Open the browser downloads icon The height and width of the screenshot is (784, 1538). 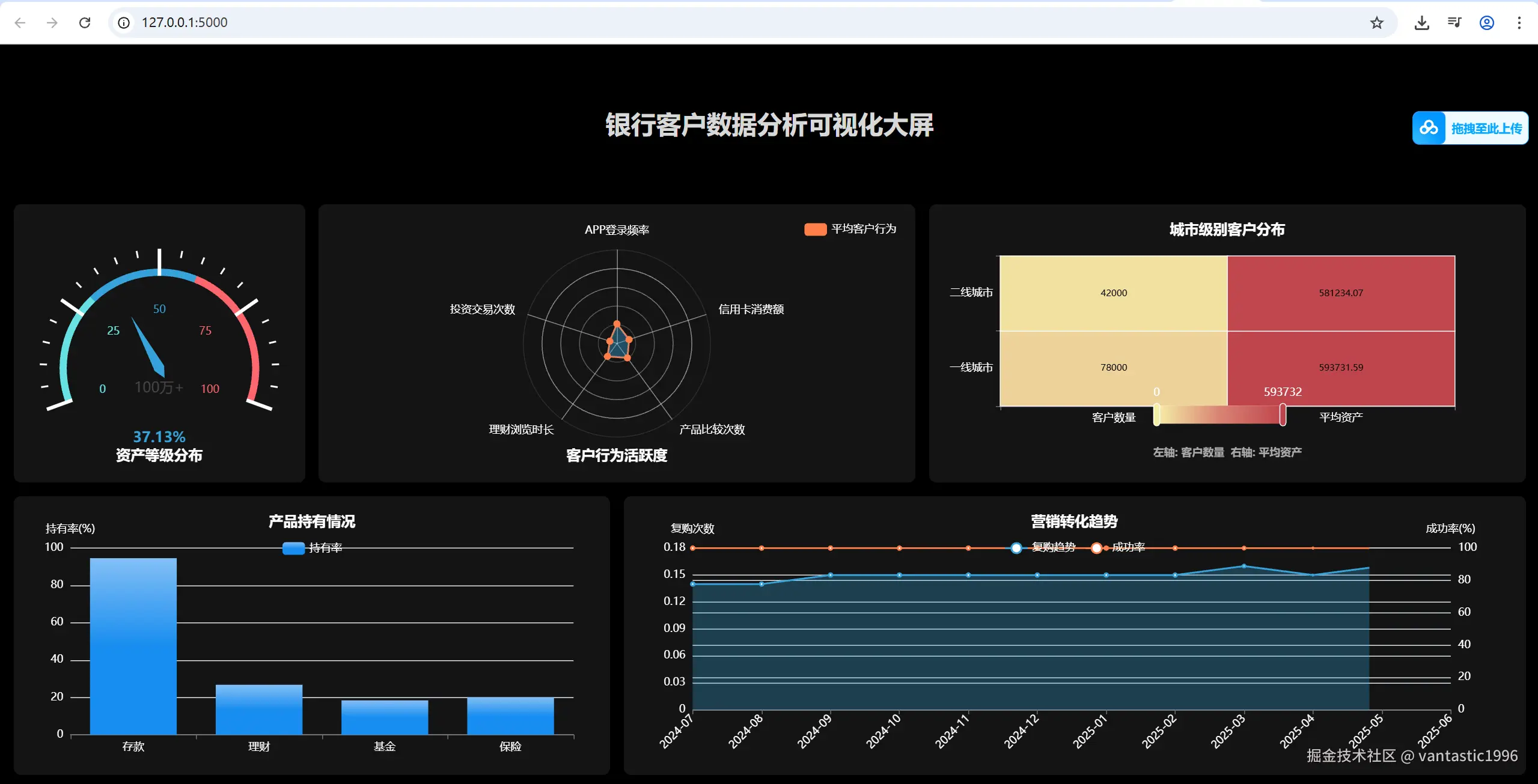(1421, 23)
